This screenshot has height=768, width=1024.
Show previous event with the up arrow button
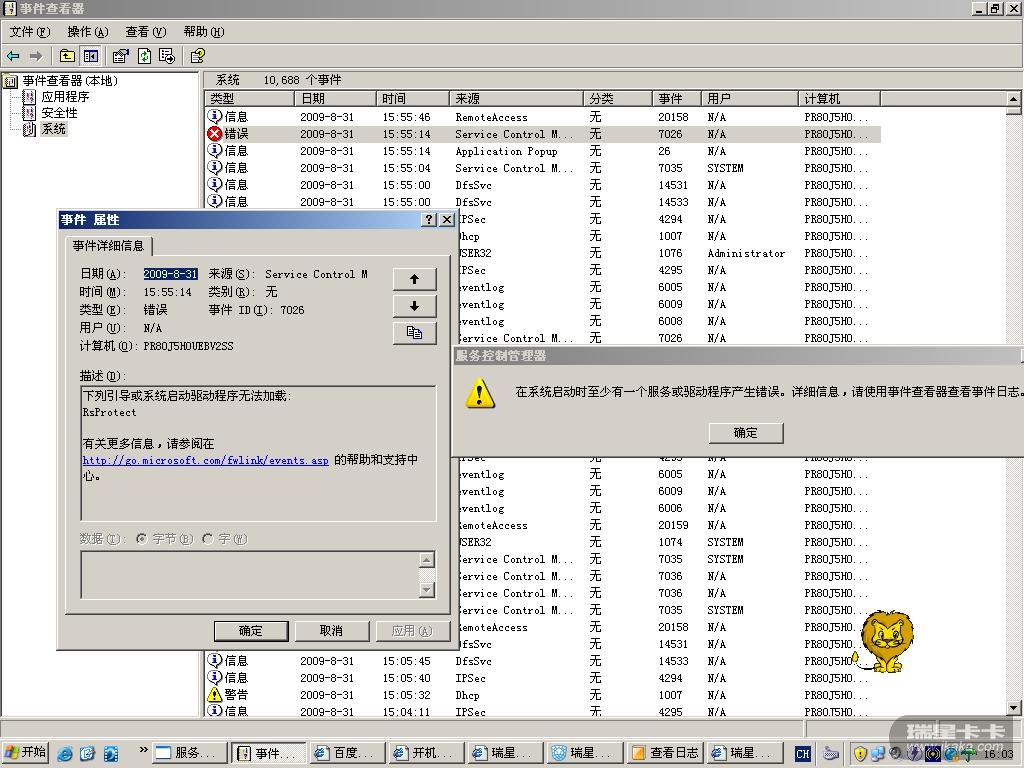point(414,279)
